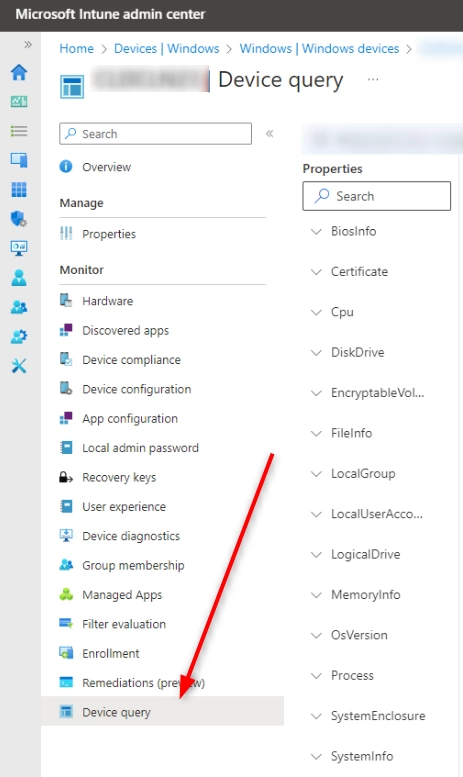This screenshot has width=463, height=777.
Task: Click the Device query page icon
Action: point(72,87)
